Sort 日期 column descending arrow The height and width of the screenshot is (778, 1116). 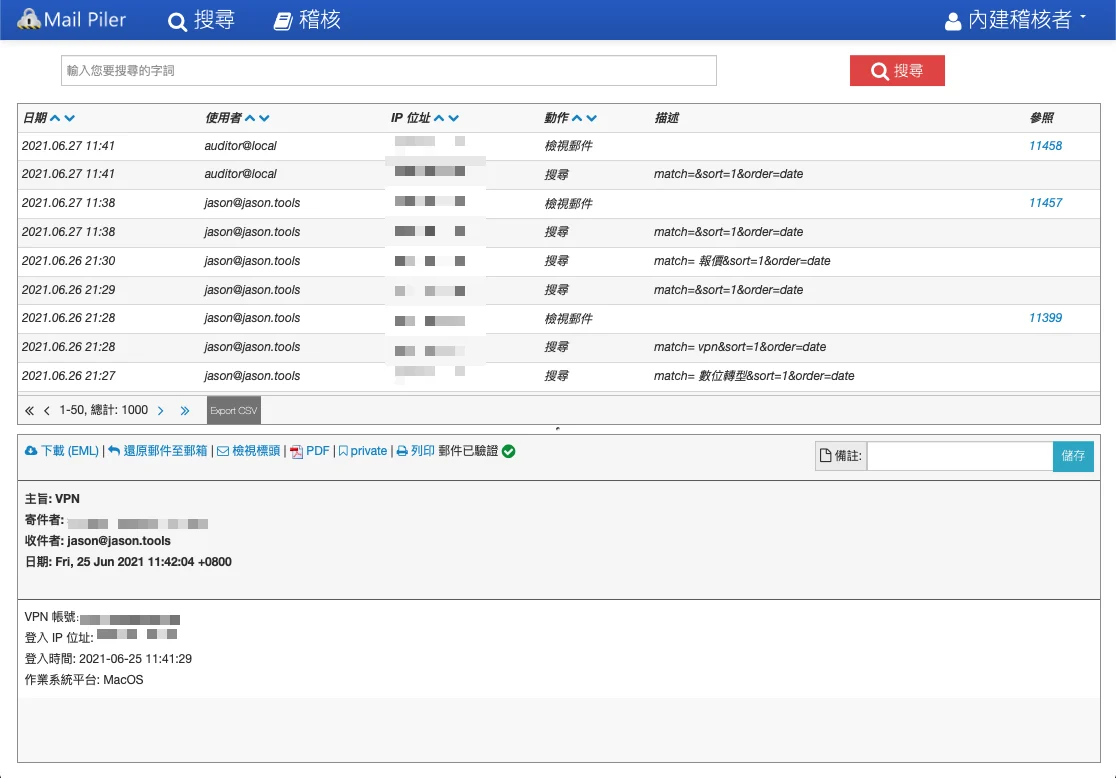69,118
